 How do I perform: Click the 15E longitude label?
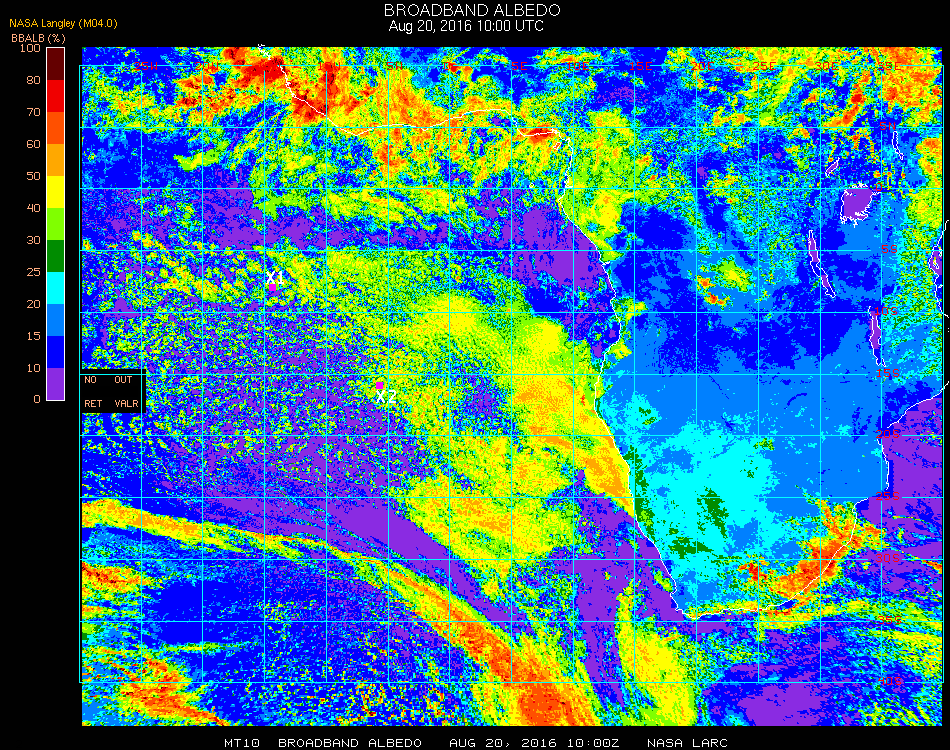coord(640,65)
